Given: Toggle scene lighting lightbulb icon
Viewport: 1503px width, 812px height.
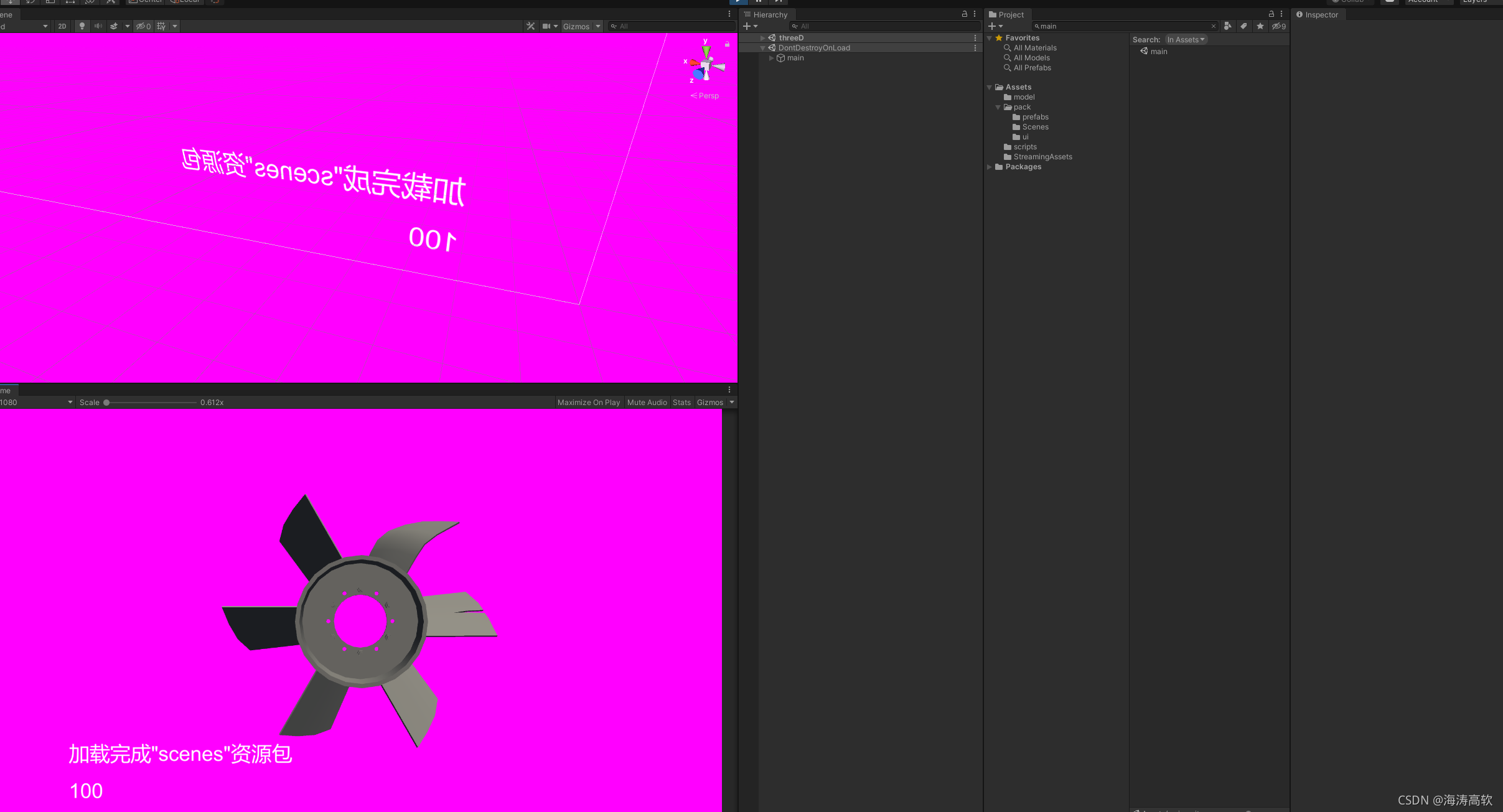Looking at the screenshot, I should [x=82, y=26].
